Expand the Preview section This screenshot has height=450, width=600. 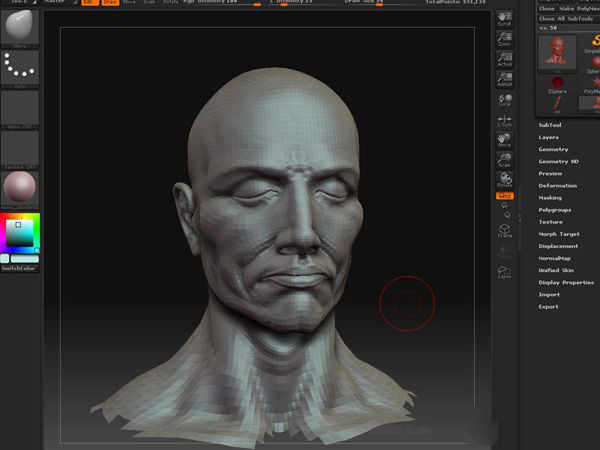point(550,173)
